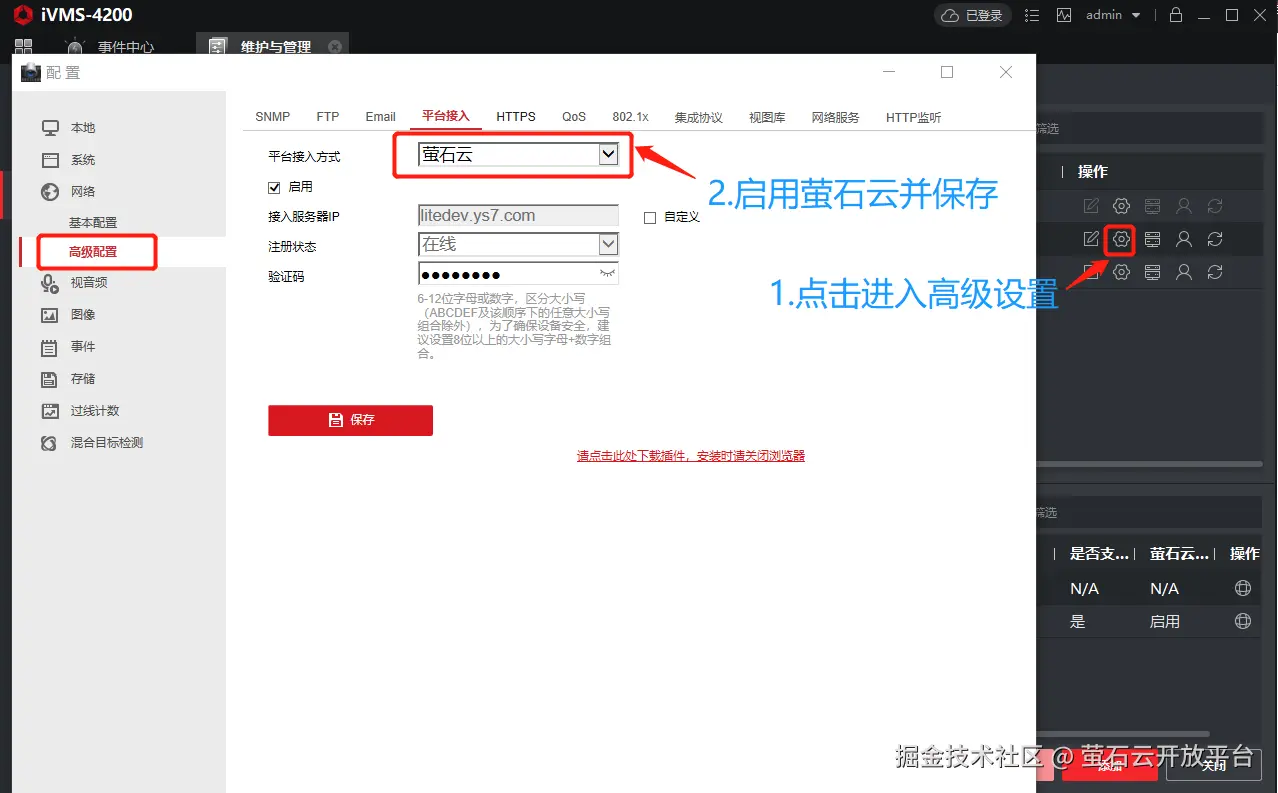Reveal the 验证码 password with eye icon

(607, 273)
